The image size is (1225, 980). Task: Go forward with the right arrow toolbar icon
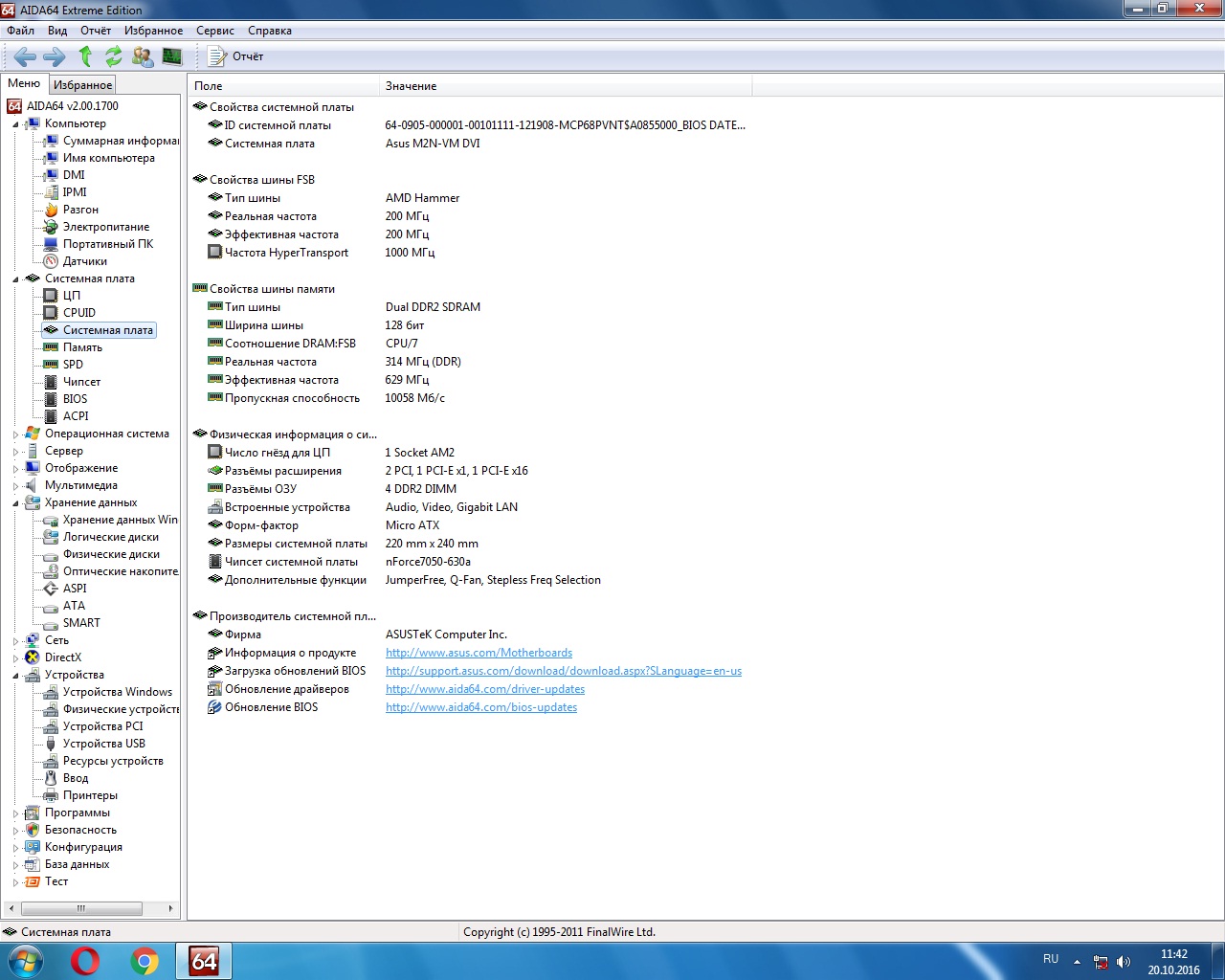point(55,56)
